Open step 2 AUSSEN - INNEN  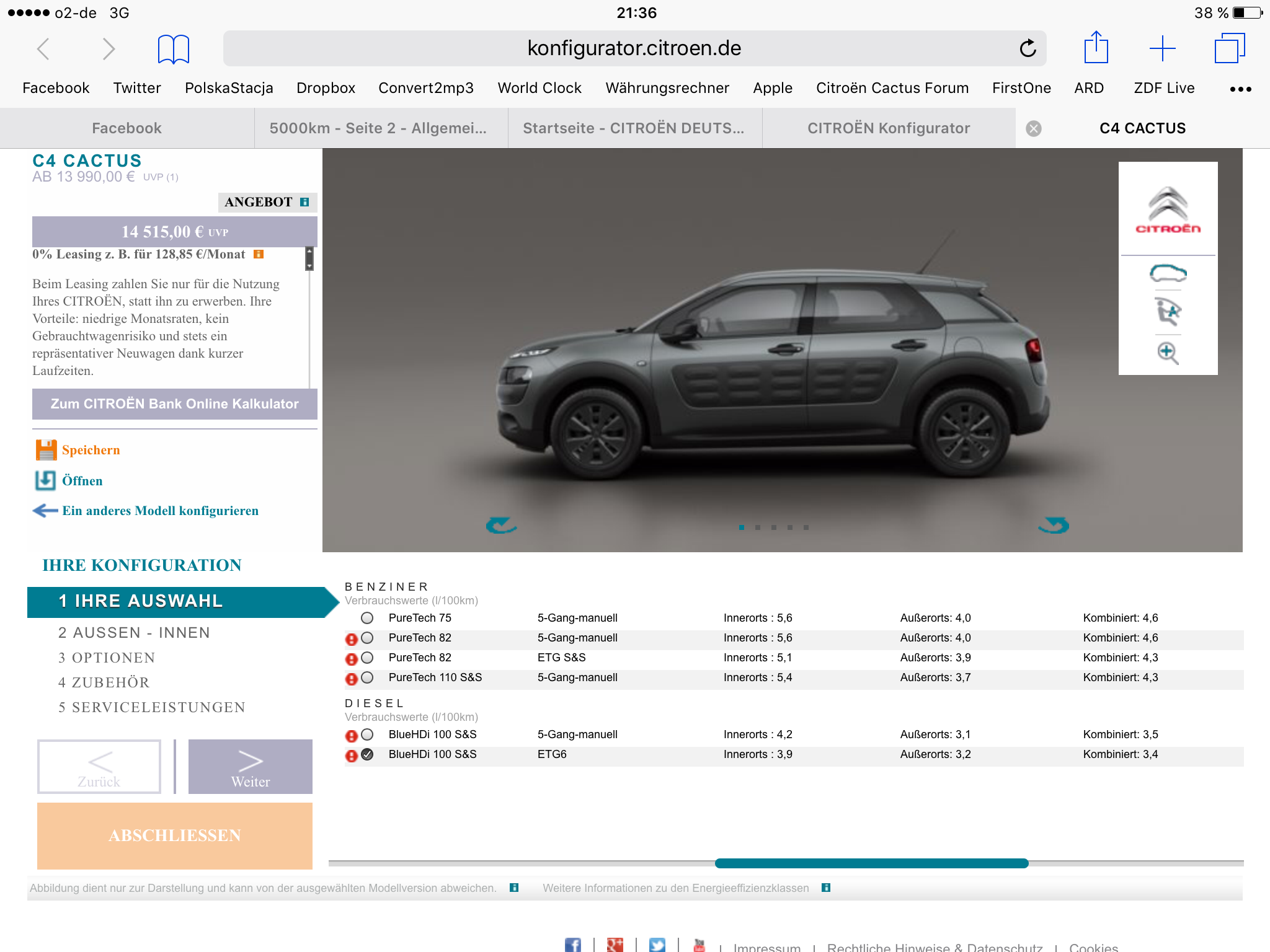point(134,633)
